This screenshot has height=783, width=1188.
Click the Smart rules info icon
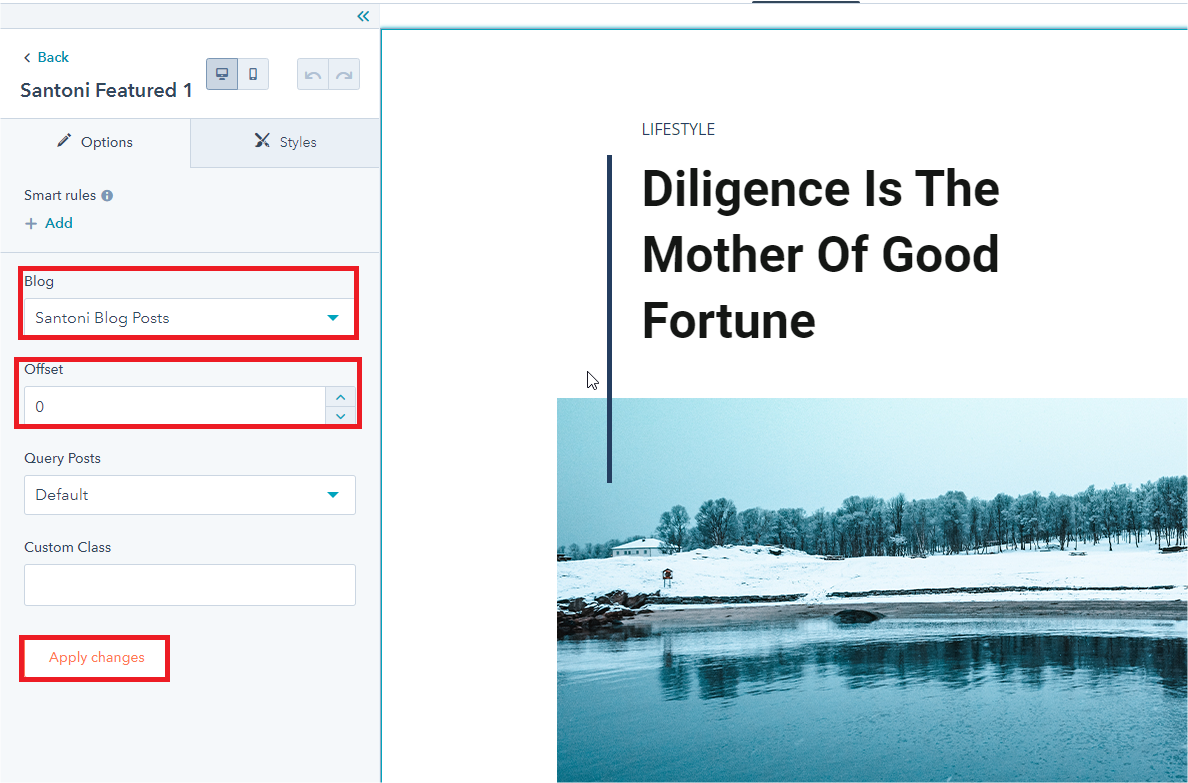107,196
